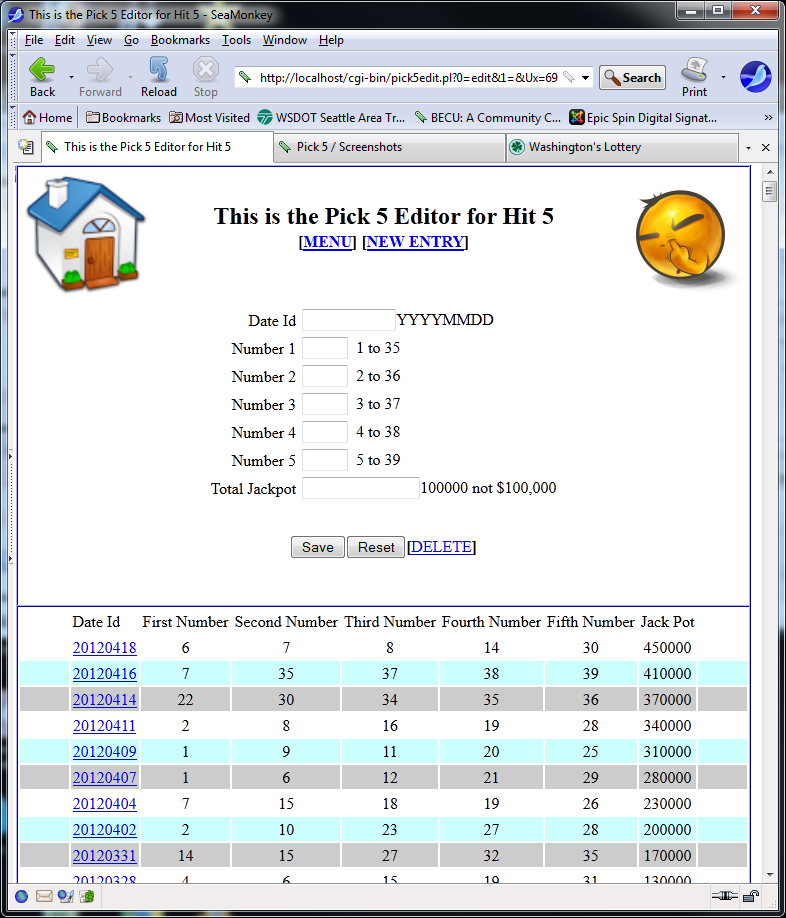Open the list all tabs dropdown
The width and height of the screenshot is (786, 918).
(748, 148)
